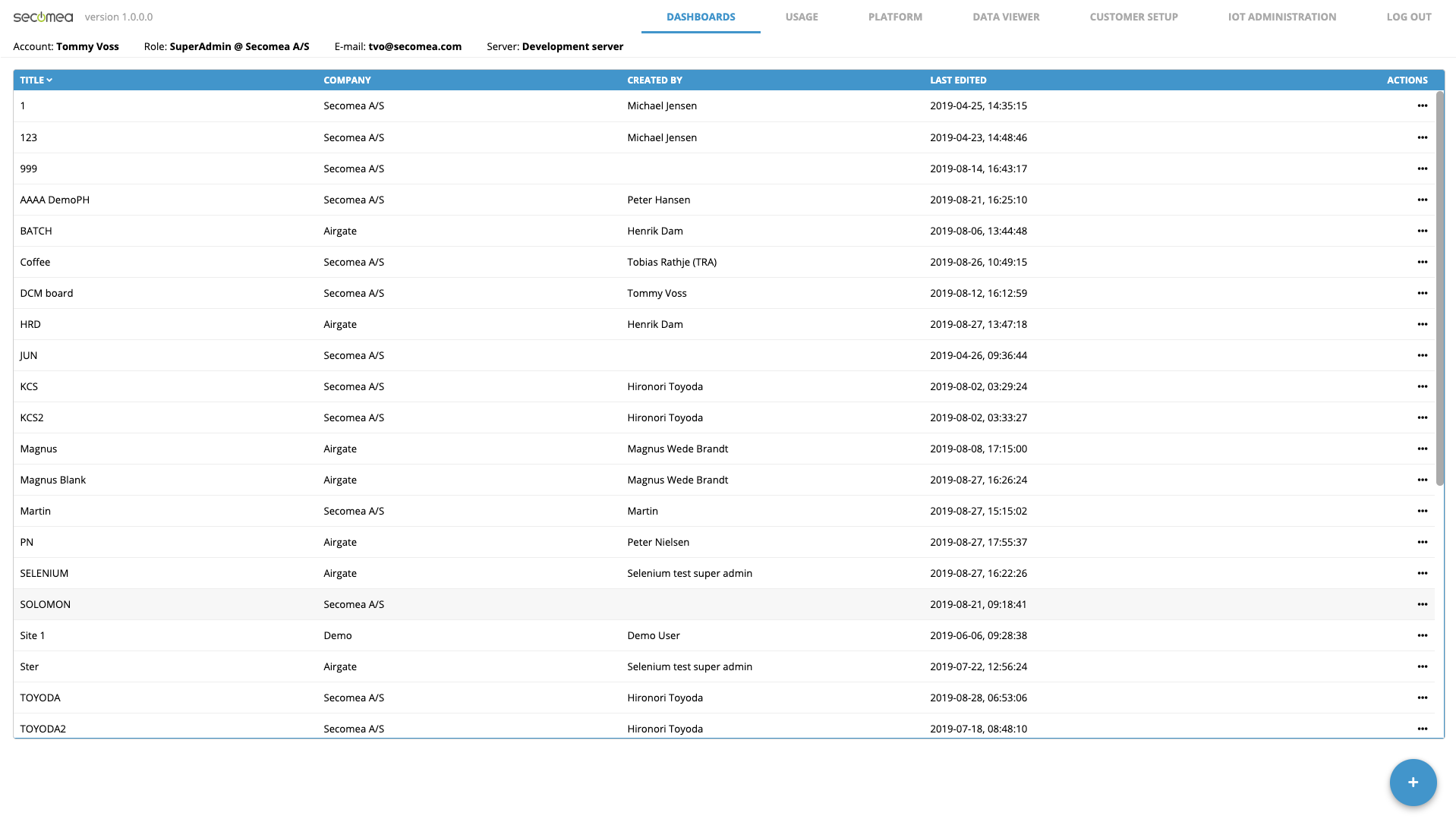
Task: Open the IoT Administration tab
Action: pyautogui.click(x=1282, y=17)
